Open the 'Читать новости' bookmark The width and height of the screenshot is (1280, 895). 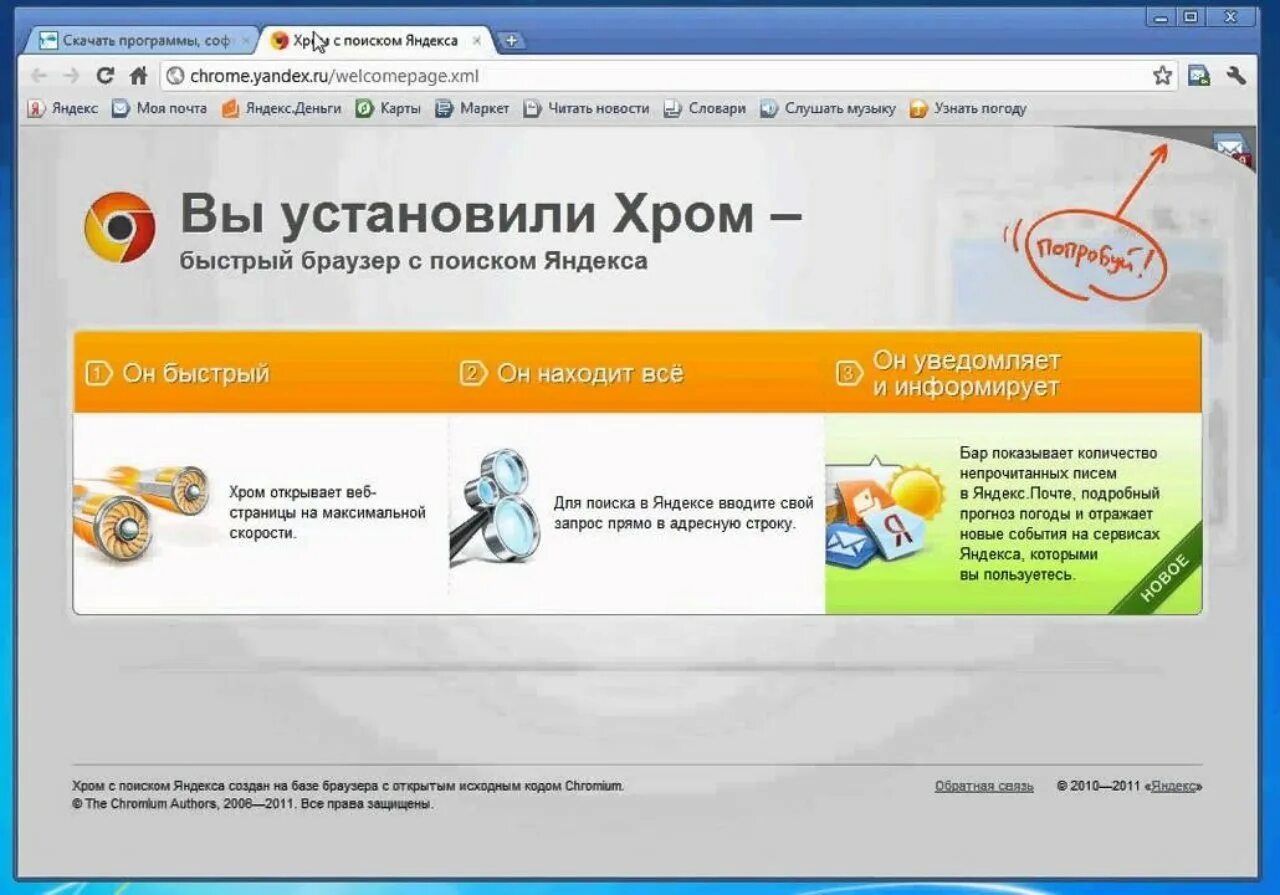[x=586, y=108]
